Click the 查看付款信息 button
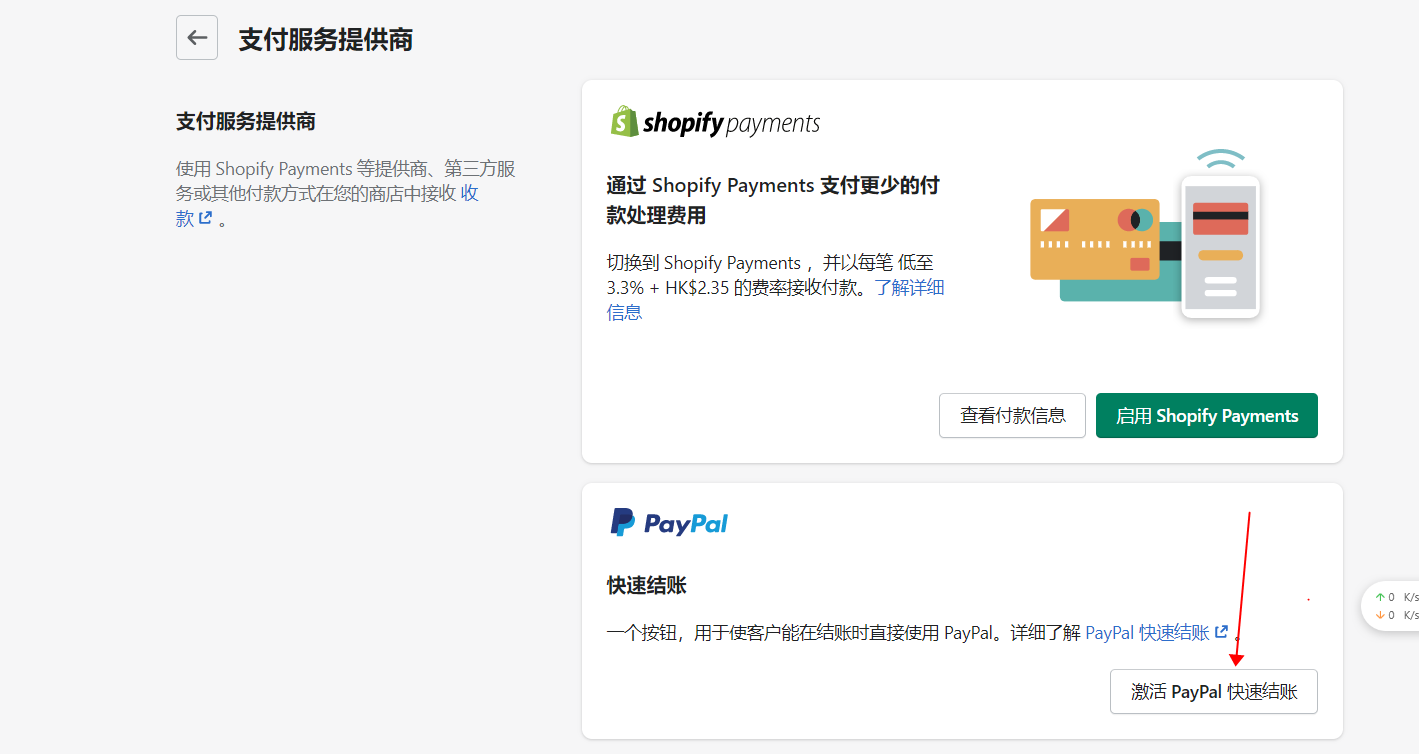This screenshot has width=1419, height=754. click(x=1012, y=415)
